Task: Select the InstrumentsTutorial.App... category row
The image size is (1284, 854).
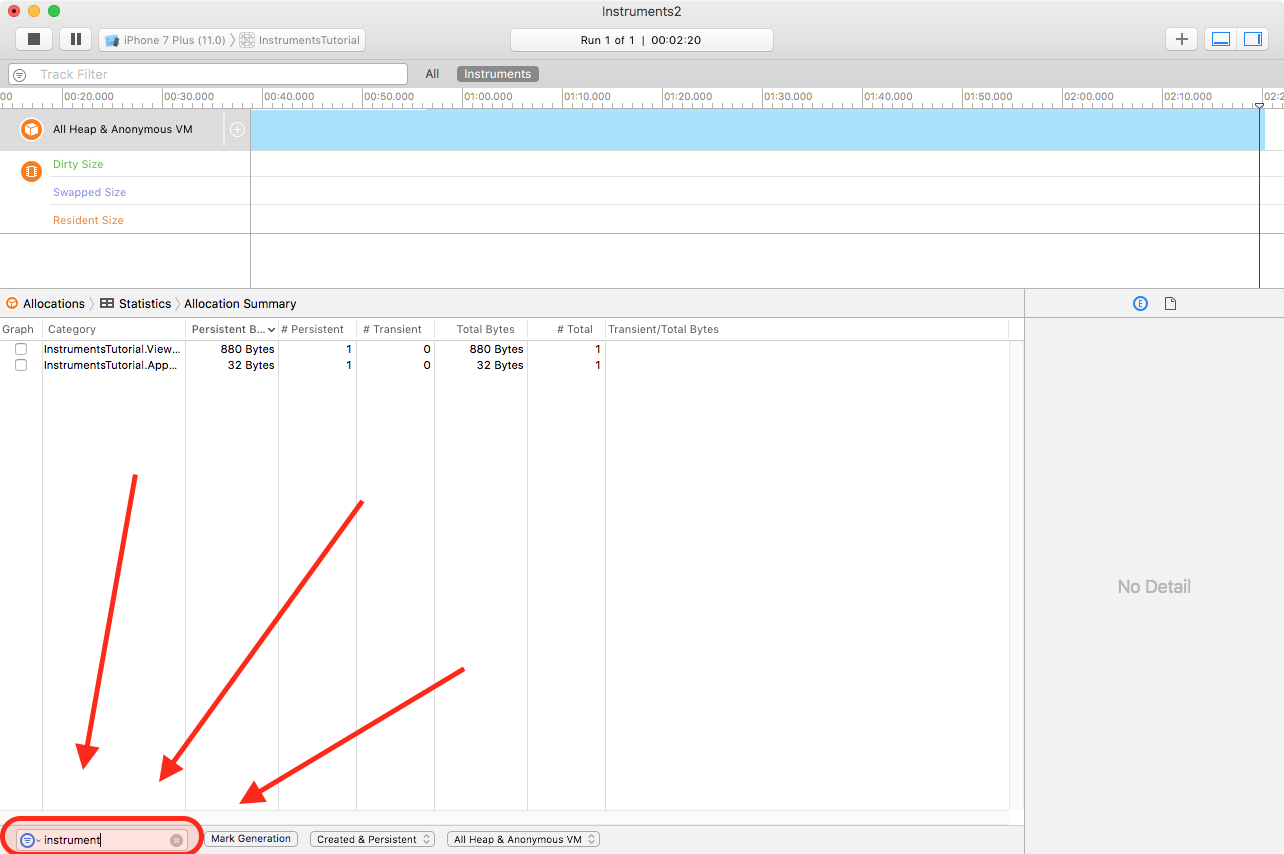Action: click(x=112, y=365)
